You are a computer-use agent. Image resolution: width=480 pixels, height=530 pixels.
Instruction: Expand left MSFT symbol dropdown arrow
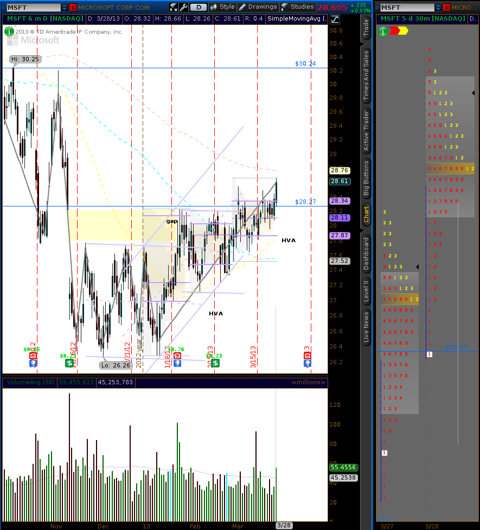pyautogui.click(x=65, y=7)
